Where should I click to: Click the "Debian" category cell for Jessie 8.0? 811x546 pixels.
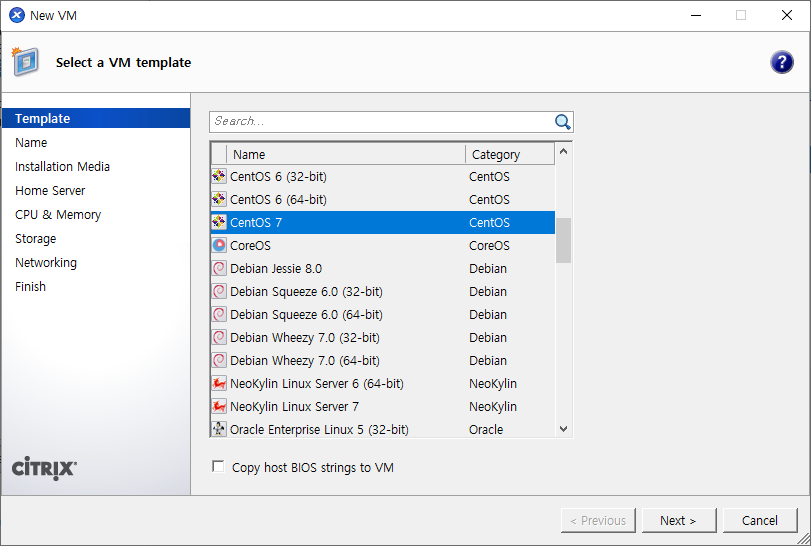(488, 268)
